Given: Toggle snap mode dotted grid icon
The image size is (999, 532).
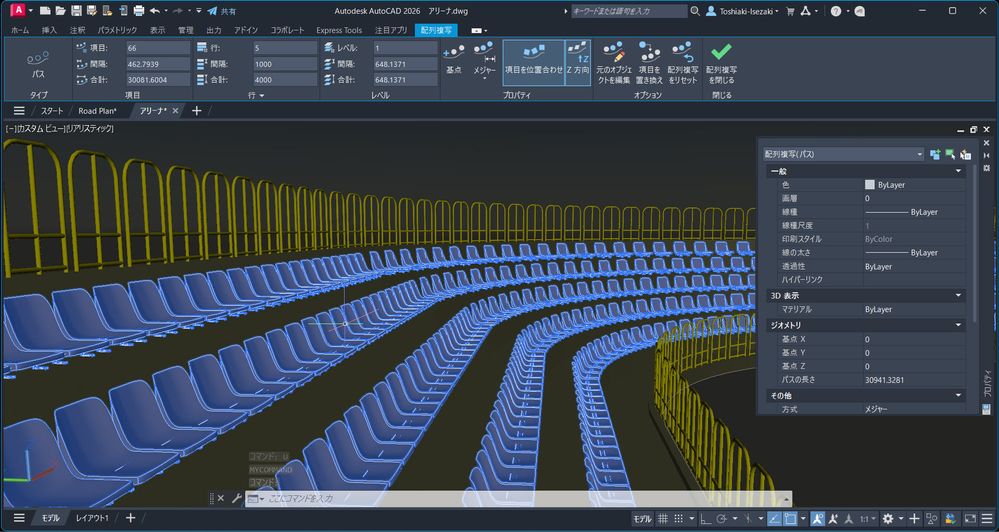Looking at the screenshot, I should pos(679,519).
